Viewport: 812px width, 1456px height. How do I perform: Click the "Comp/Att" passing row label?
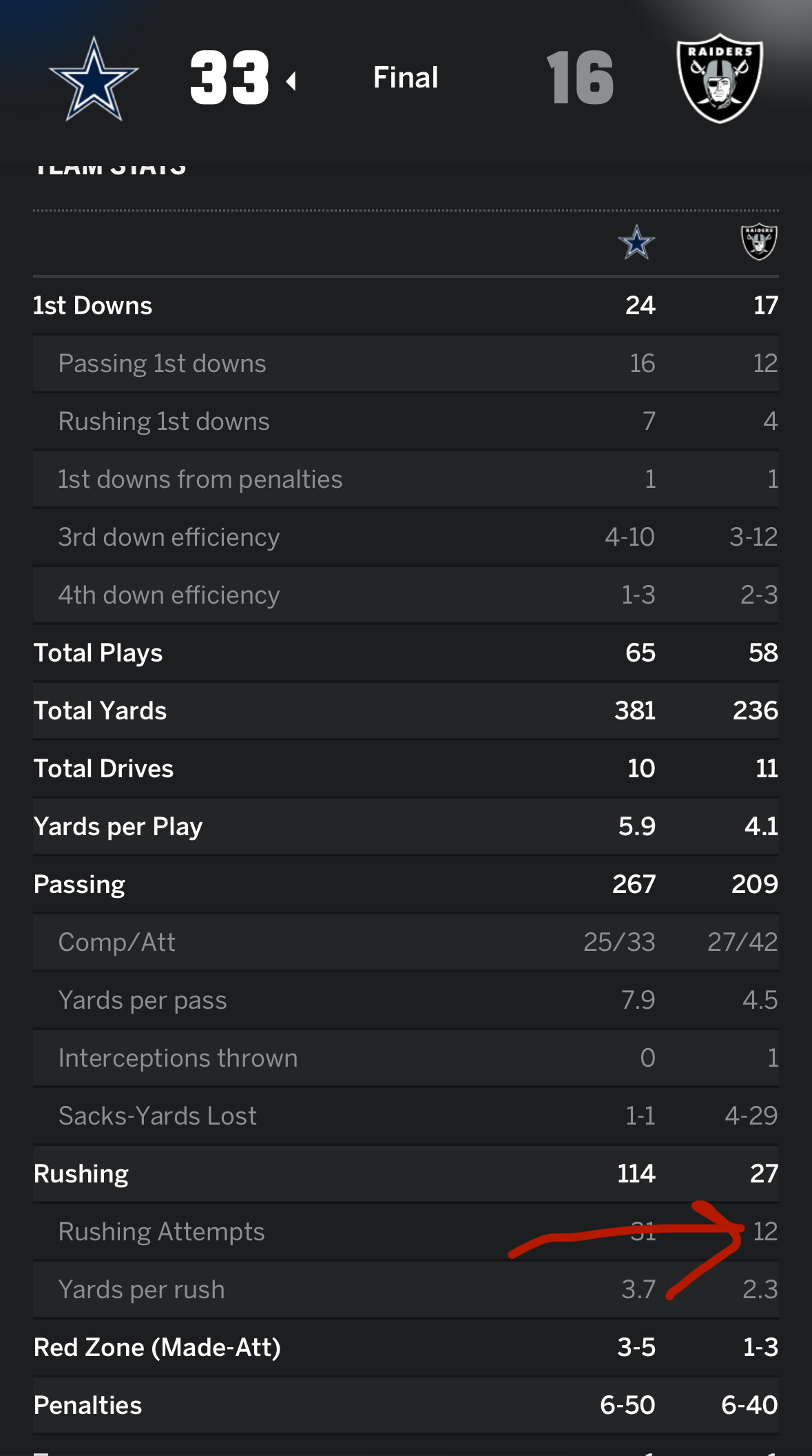pos(117,943)
